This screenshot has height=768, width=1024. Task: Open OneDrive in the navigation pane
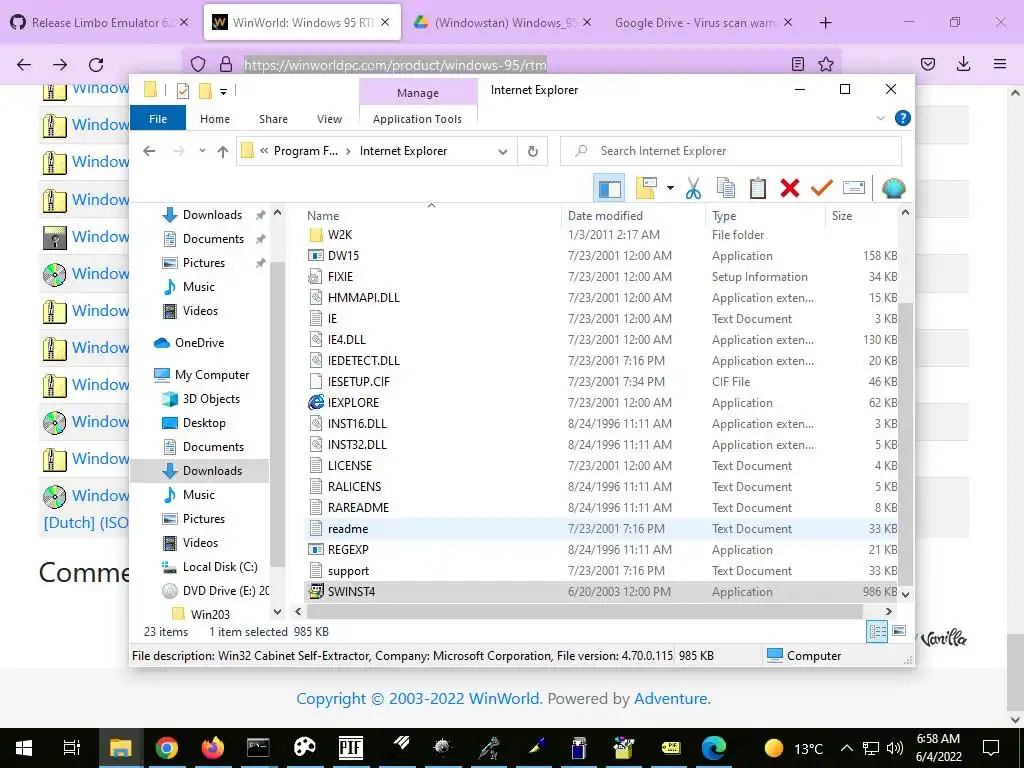pyautogui.click(x=199, y=343)
